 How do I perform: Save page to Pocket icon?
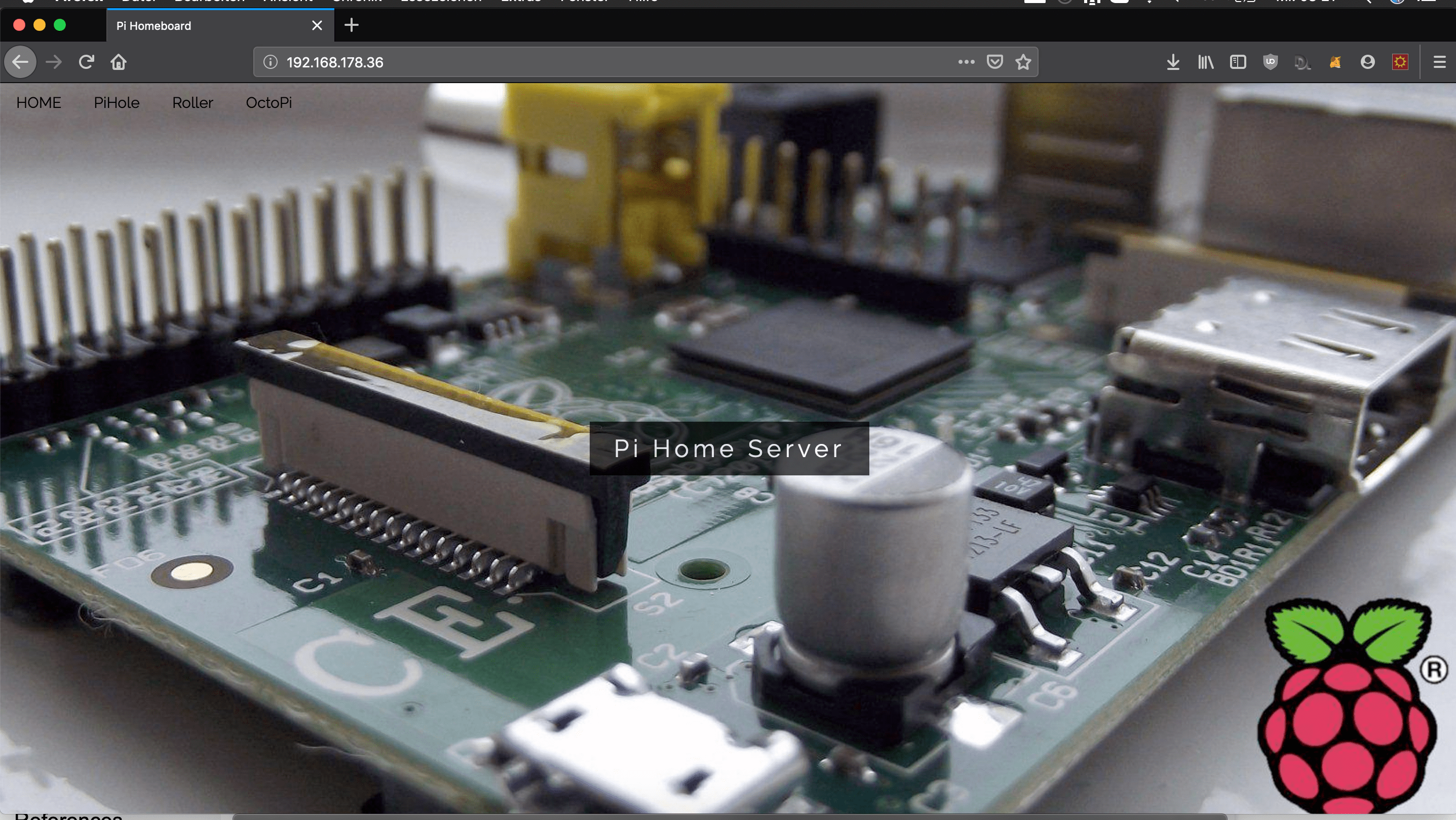[994, 62]
